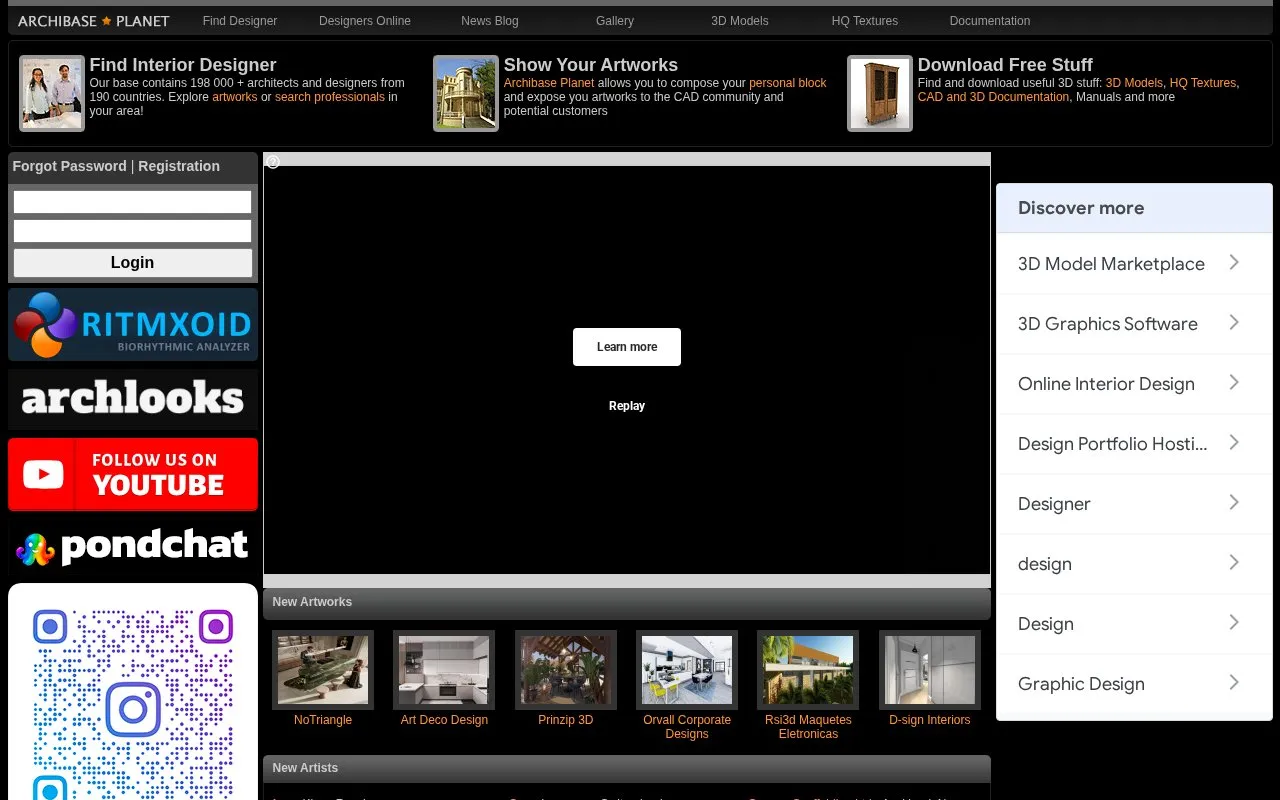This screenshot has width=1280, height=800.
Task: Replay the video advertisement
Action: (627, 406)
